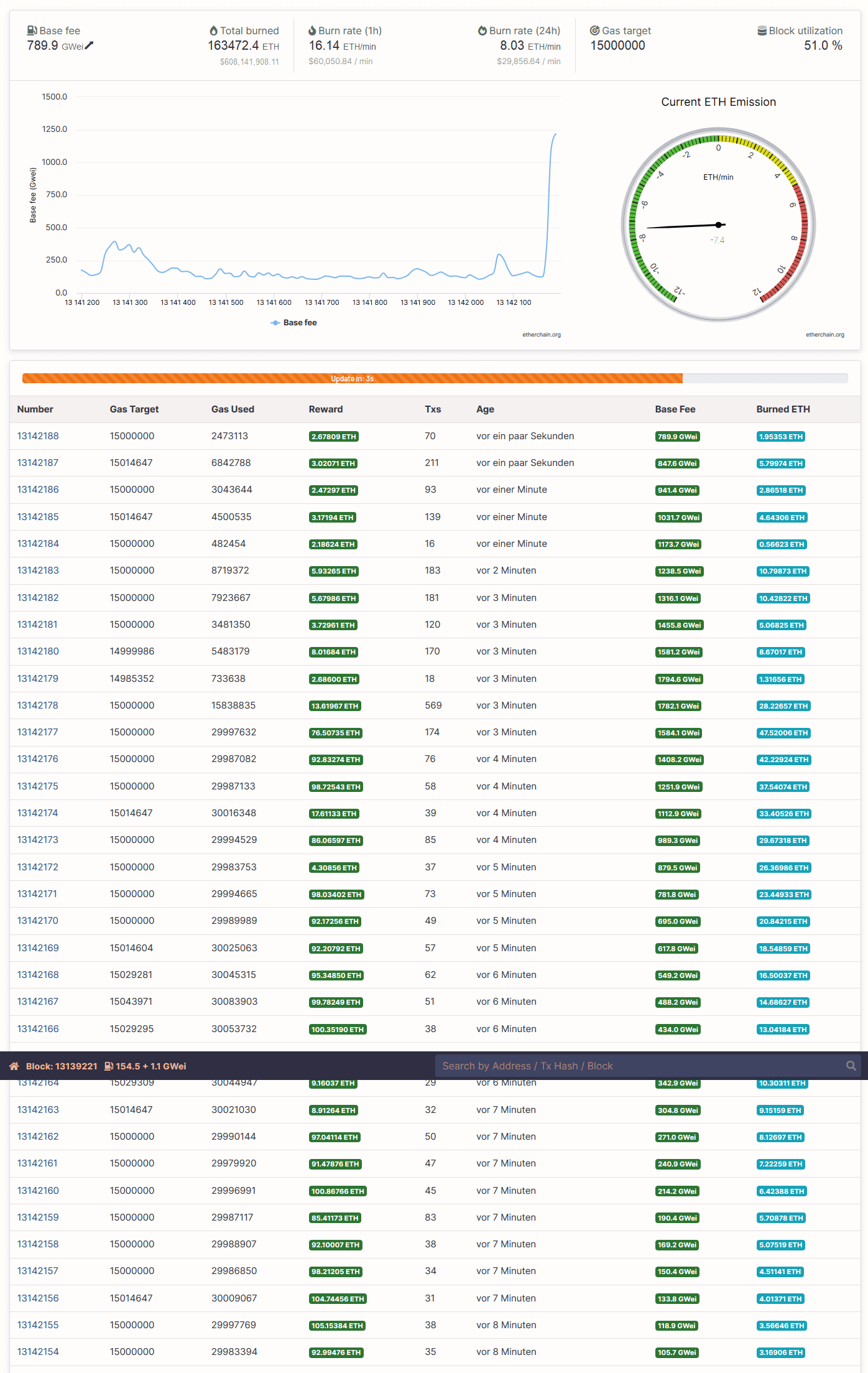The width and height of the screenshot is (868, 1373).
Task: Click the 8.03 ETH/min 24h burn rate value
Action: pyautogui.click(x=530, y=45)
